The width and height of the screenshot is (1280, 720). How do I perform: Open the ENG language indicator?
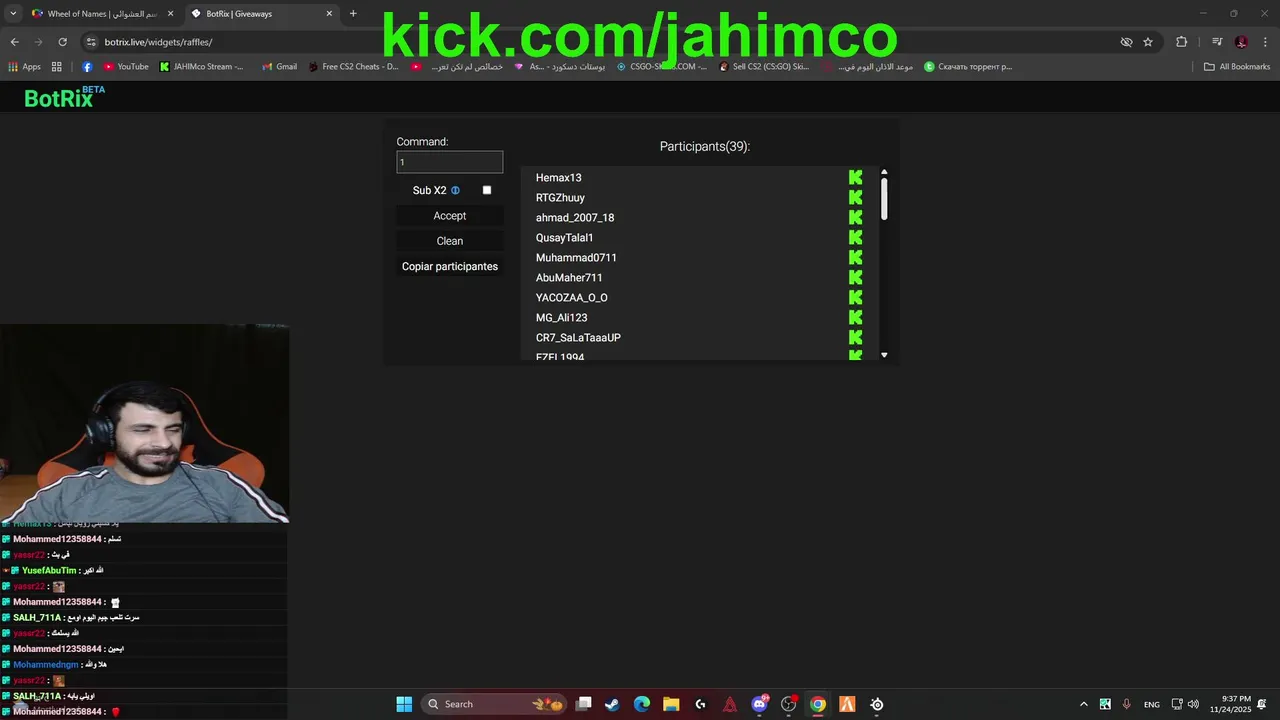click(1152, 704)
